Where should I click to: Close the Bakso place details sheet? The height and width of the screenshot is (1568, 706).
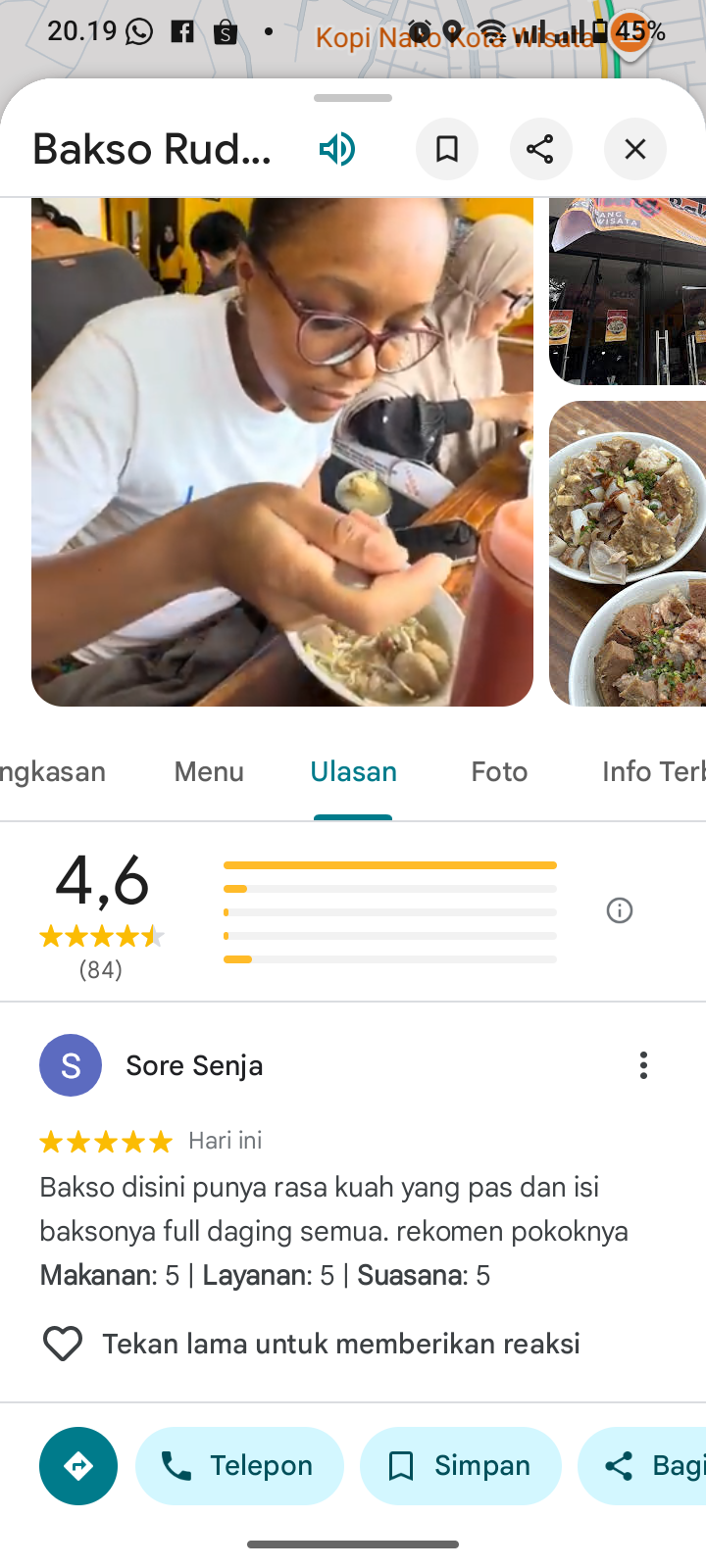point(635,149)
